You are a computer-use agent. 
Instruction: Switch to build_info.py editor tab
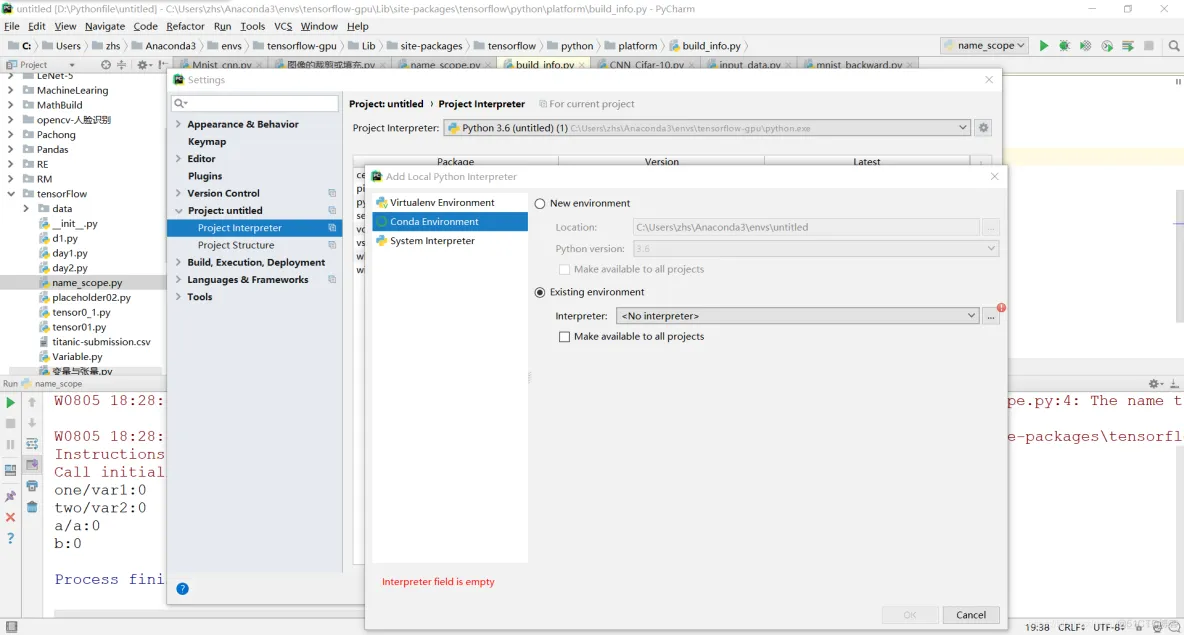[x=543, y=65]
